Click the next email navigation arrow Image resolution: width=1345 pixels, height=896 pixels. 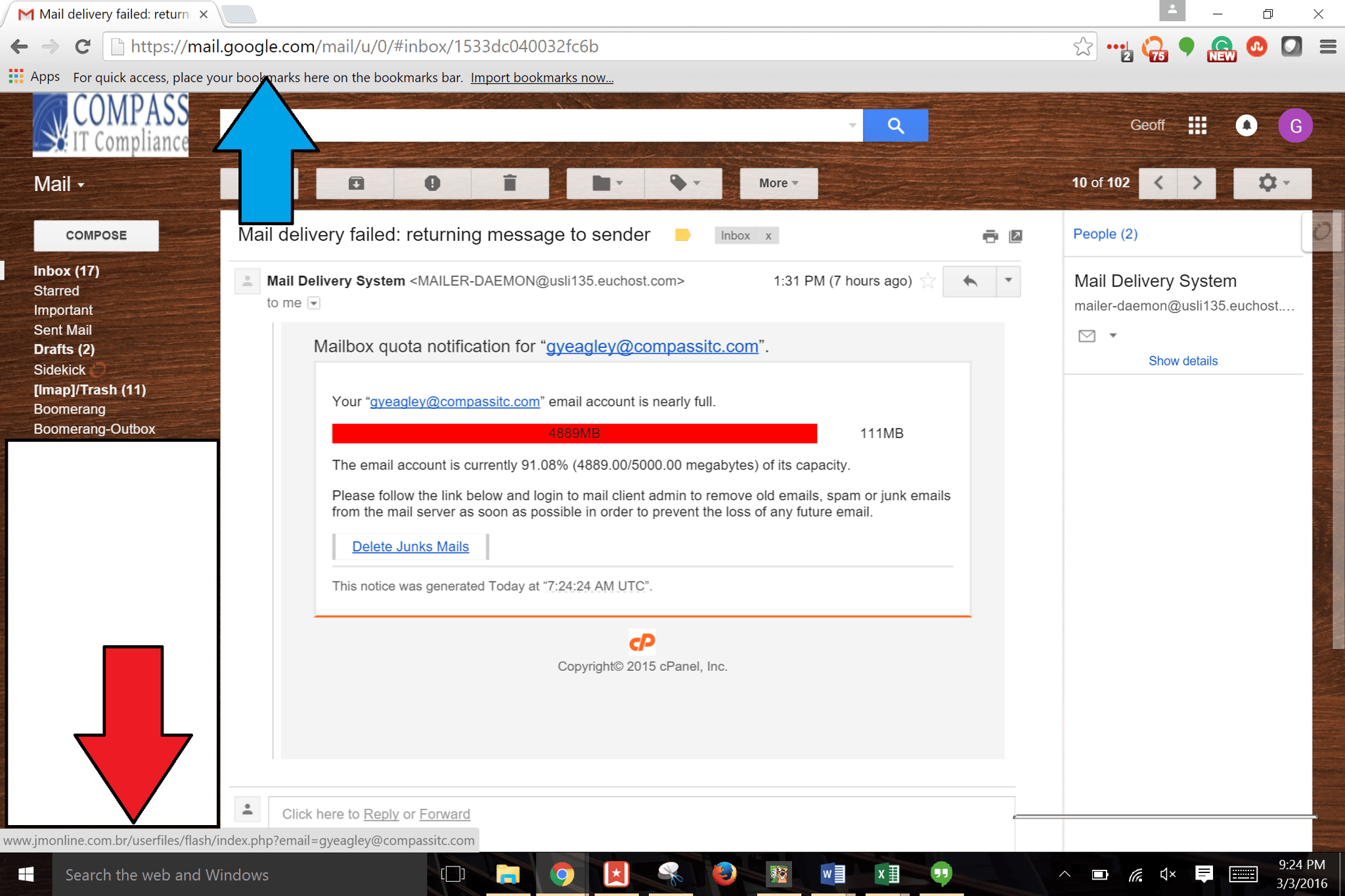(x=1198, y=184)
